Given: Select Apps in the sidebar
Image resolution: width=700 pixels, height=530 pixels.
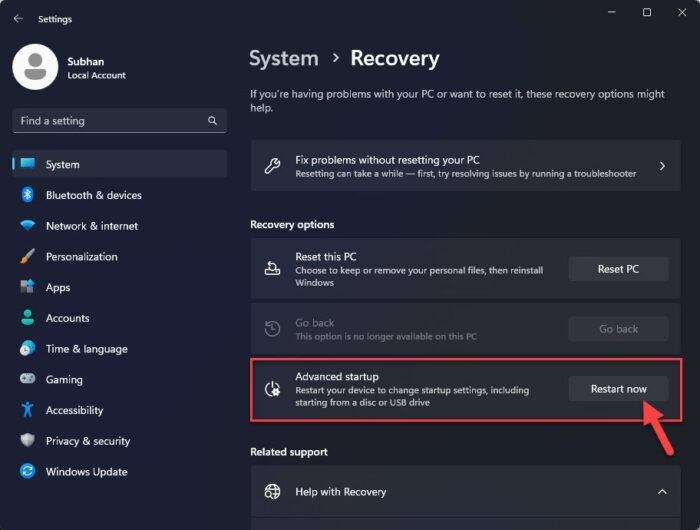Looking at the screenshot, I should (120, 287).
